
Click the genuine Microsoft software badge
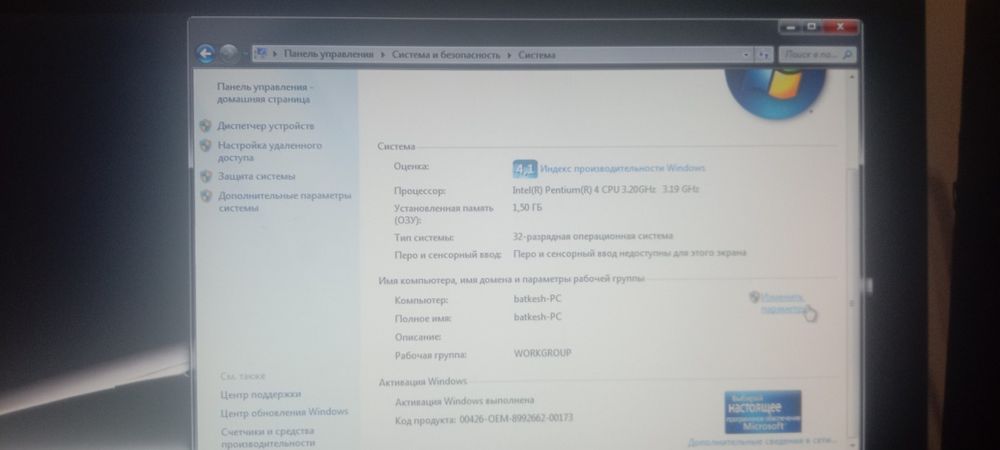(x=763, y=412)
